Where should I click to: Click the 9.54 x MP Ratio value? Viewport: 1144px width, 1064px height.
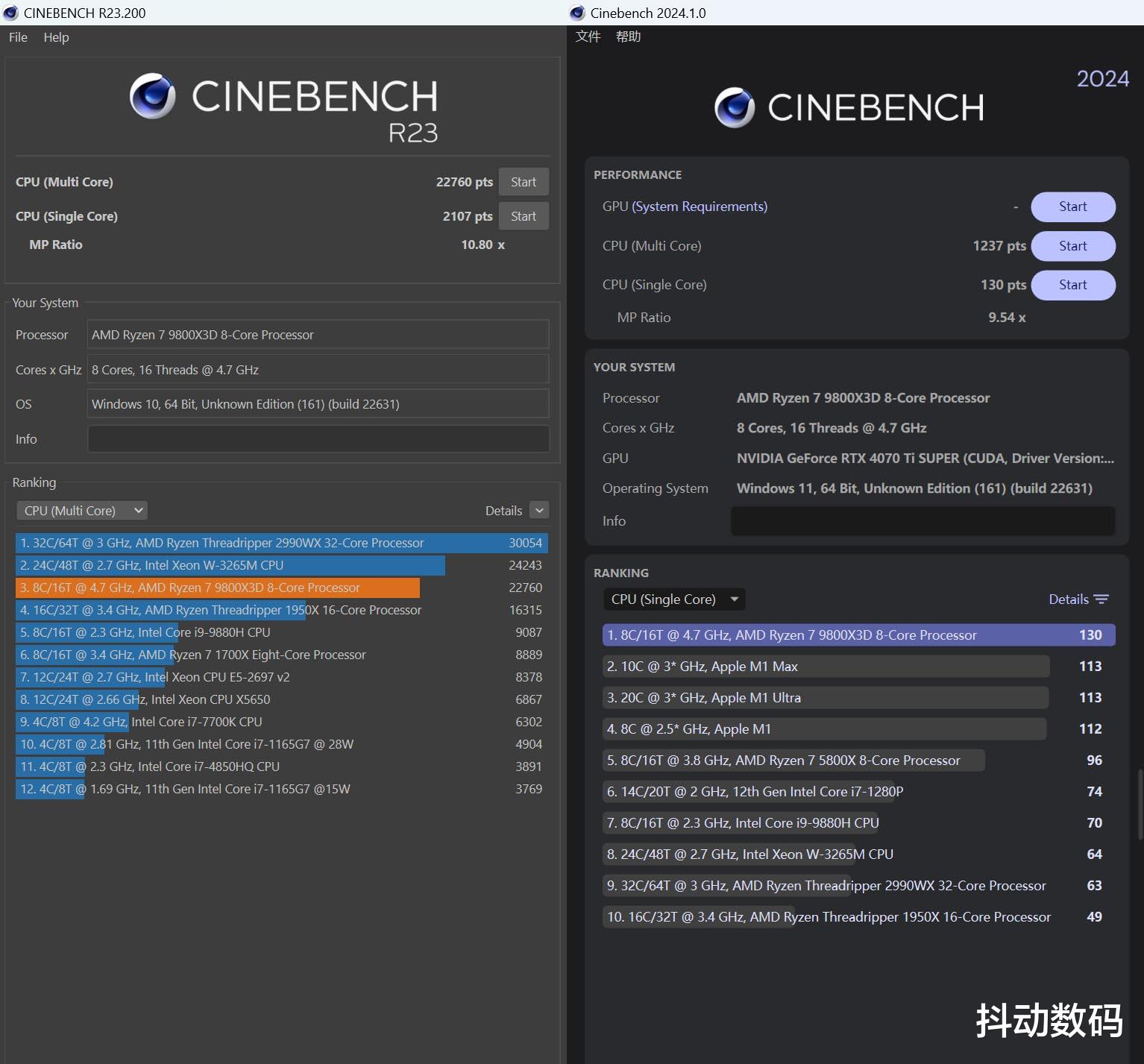click(x=1007, y=318)
